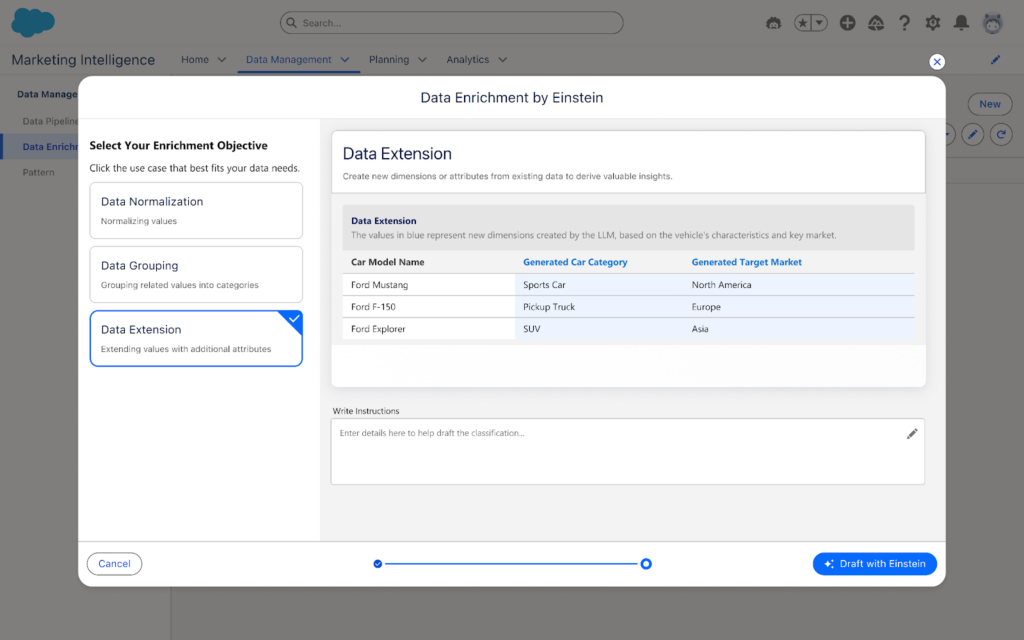
Task: Click the global create plus icon
Action: pyautogui.click(x=847, y=22)
